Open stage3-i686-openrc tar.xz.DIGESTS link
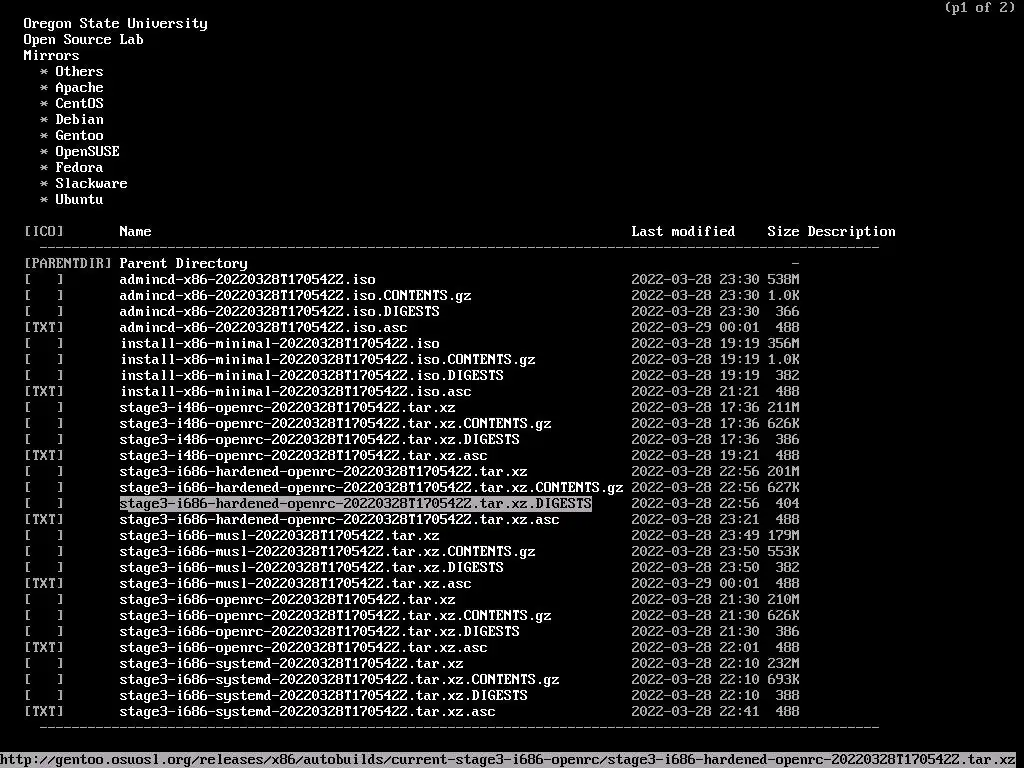 tap(319, 632)
